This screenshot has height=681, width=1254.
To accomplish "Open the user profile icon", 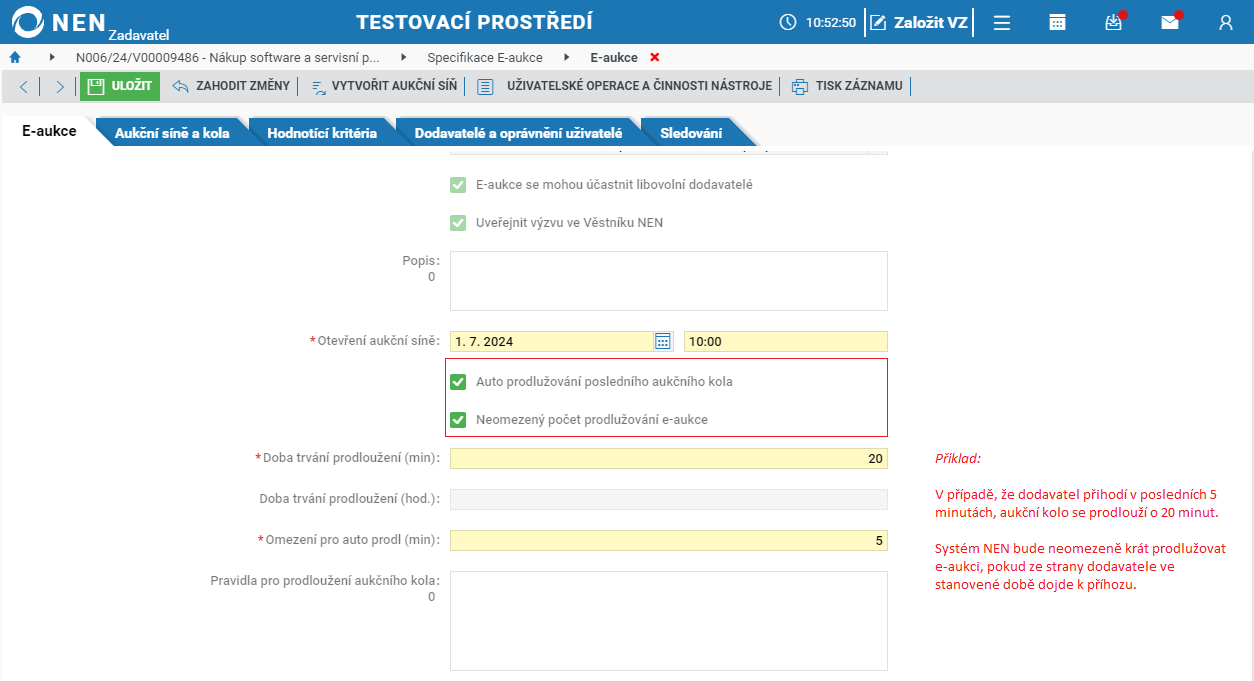I will [1226, 22].
